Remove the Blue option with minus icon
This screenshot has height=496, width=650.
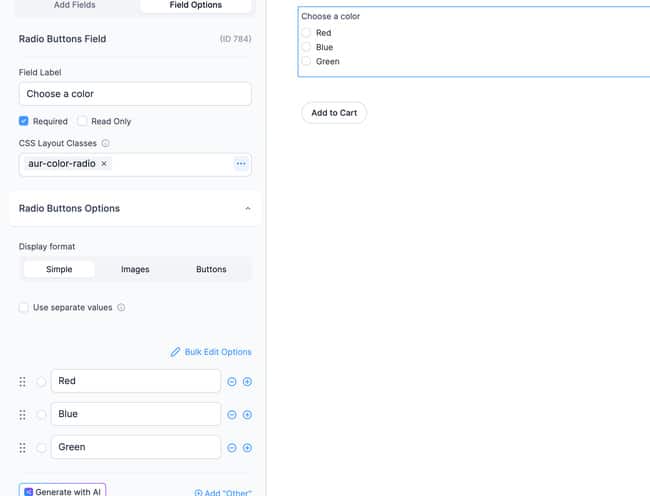pyautogui.click(x=232, y=415)
